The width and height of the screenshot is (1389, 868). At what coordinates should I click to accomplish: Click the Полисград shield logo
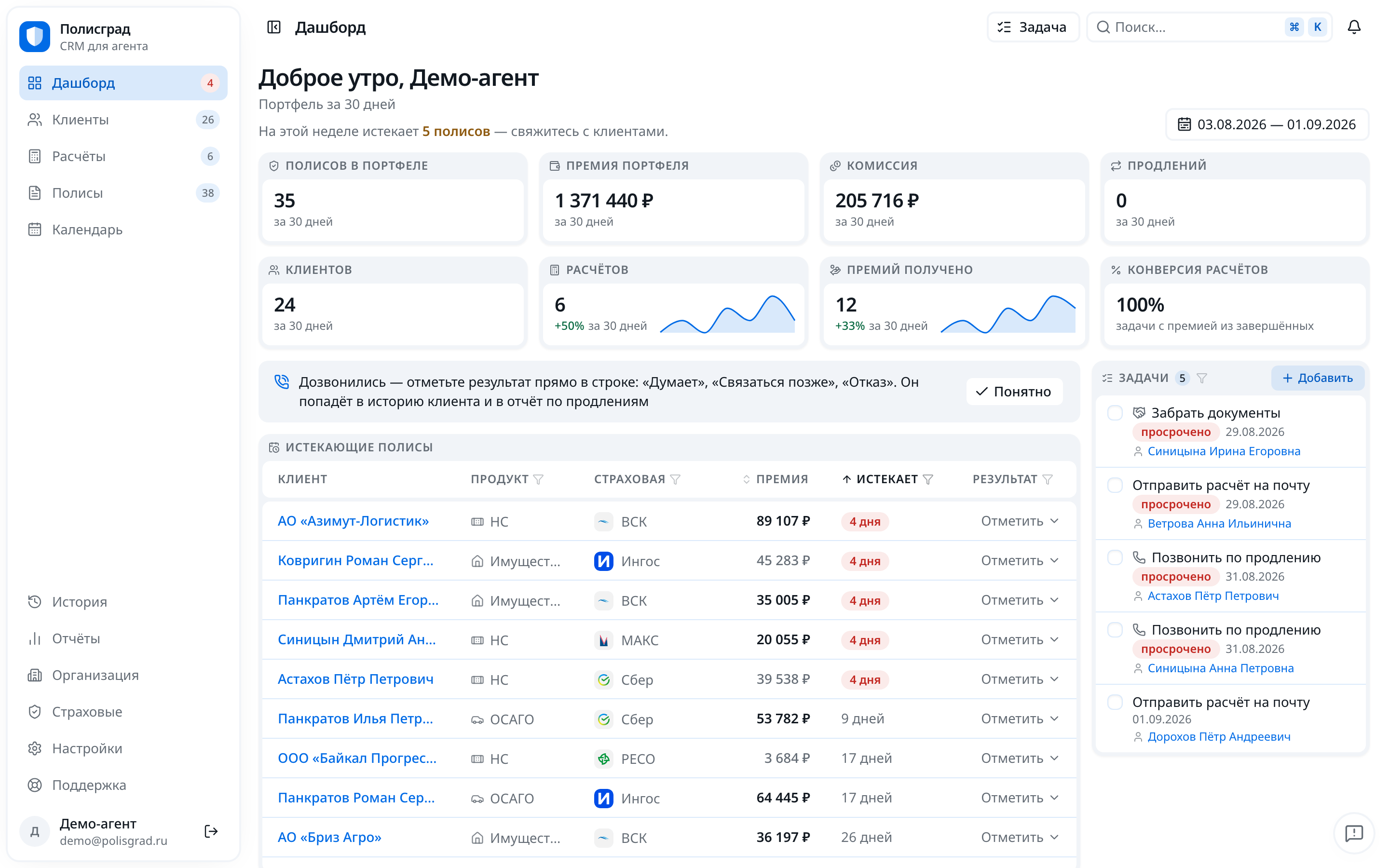34,37
